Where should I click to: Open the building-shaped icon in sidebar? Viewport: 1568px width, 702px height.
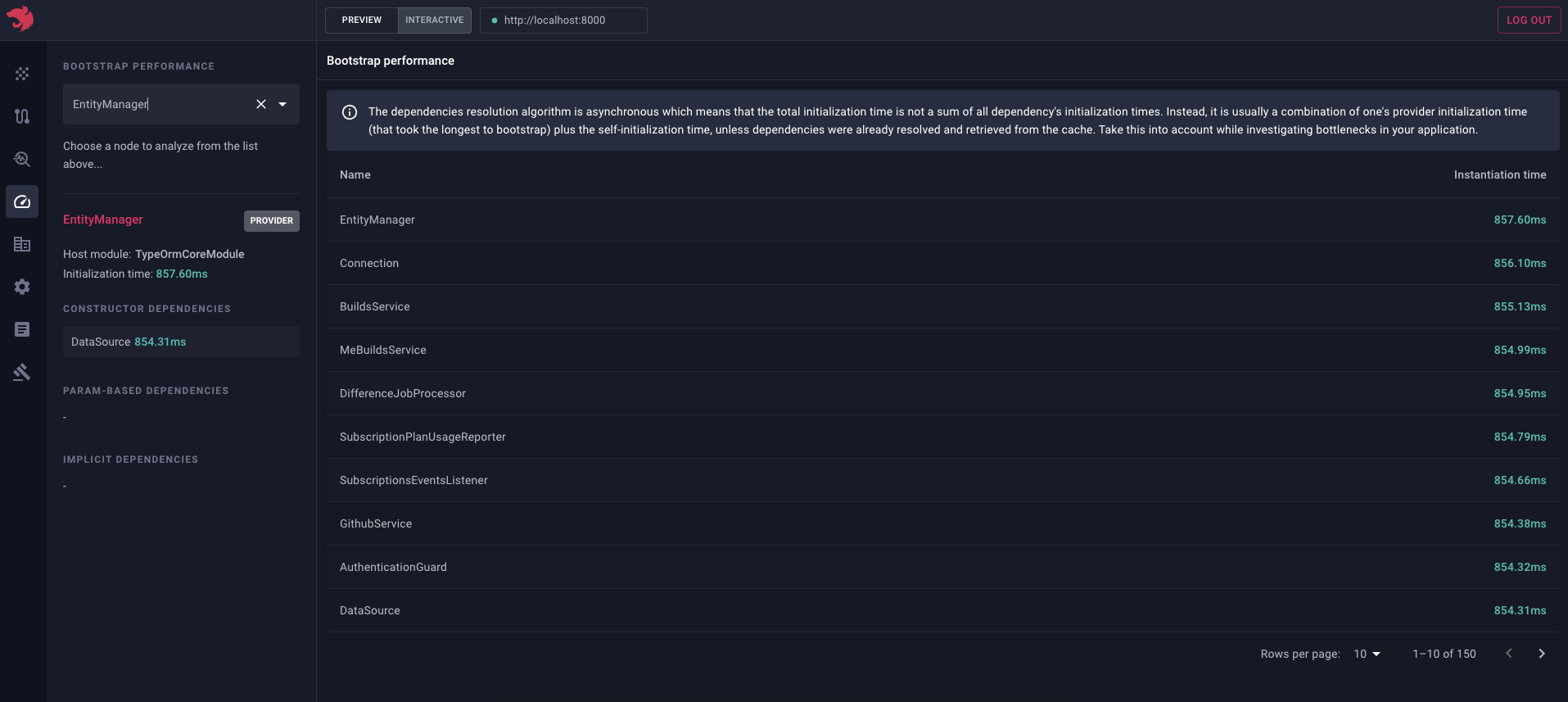22,244
